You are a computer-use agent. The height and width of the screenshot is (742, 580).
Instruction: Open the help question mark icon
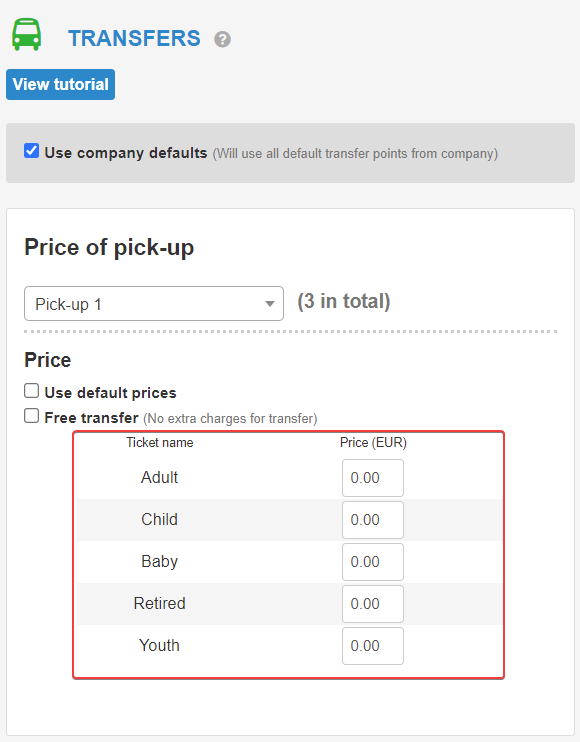(x=222, y=39)
